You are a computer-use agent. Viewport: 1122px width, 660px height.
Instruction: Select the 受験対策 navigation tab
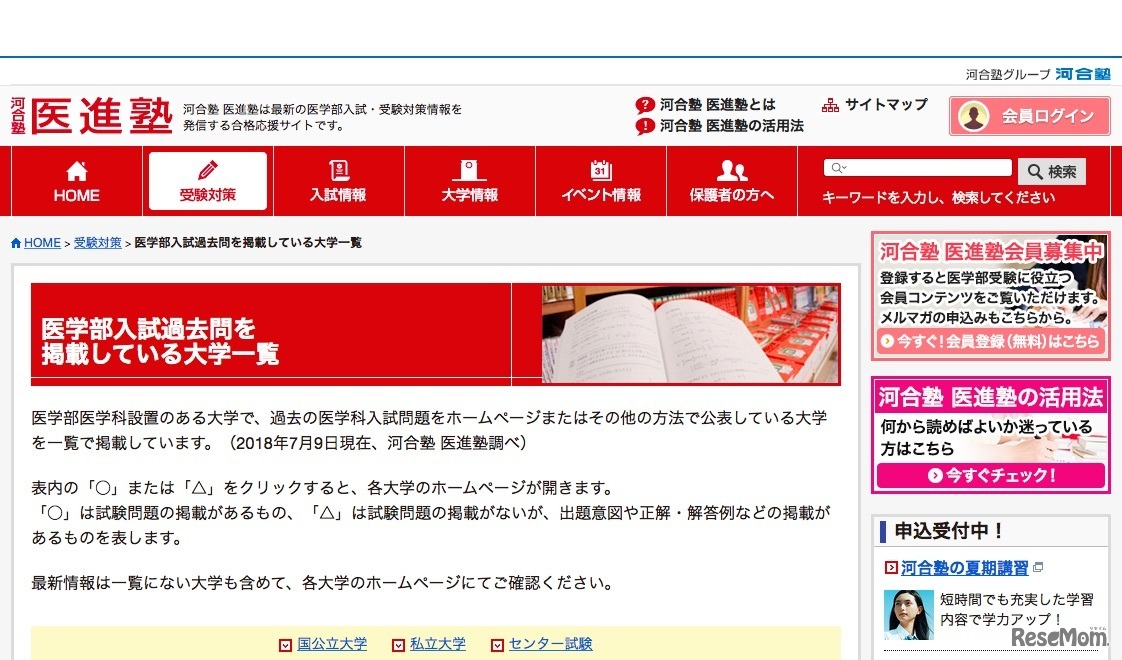208,181
